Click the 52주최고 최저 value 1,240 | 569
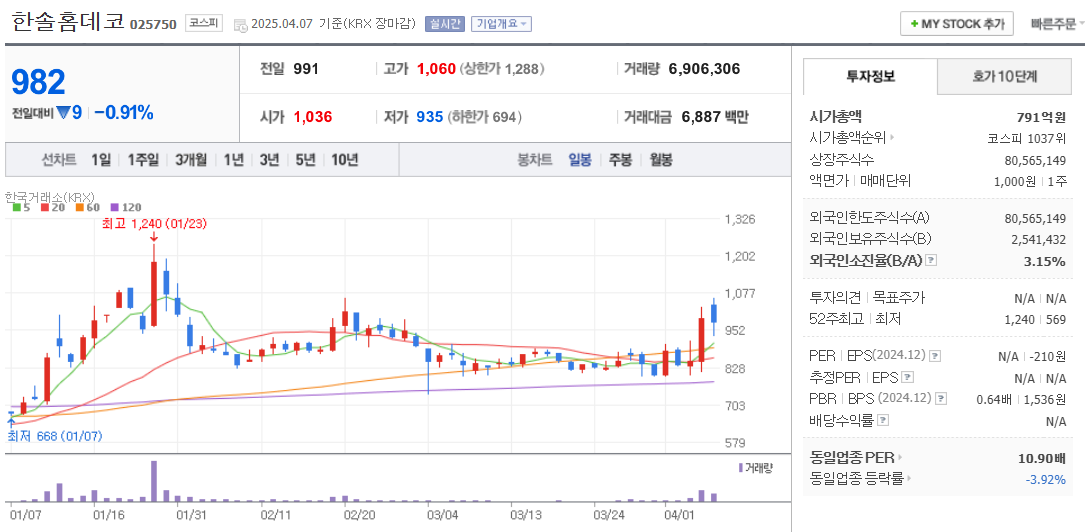This screenshot has height=532, width=1090. [x=1036, y=319]
